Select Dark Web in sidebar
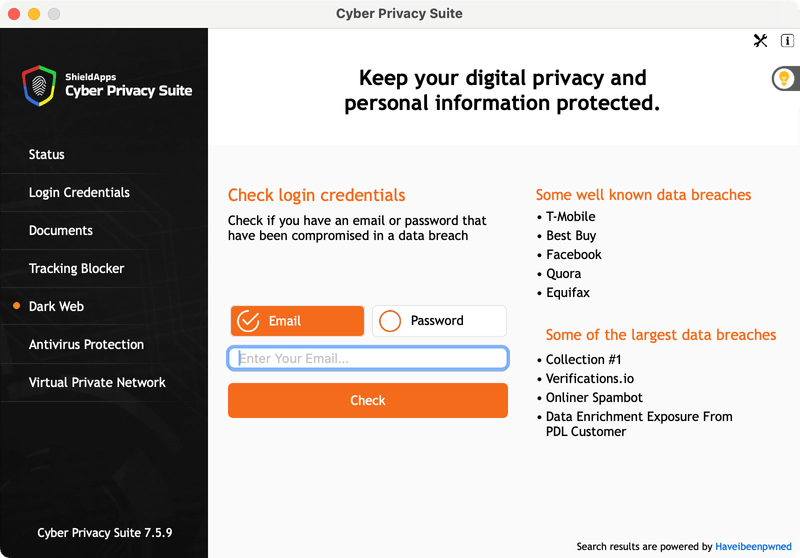Image resolution: width=800 pixels, height=558 pixels. coord(57,307)
